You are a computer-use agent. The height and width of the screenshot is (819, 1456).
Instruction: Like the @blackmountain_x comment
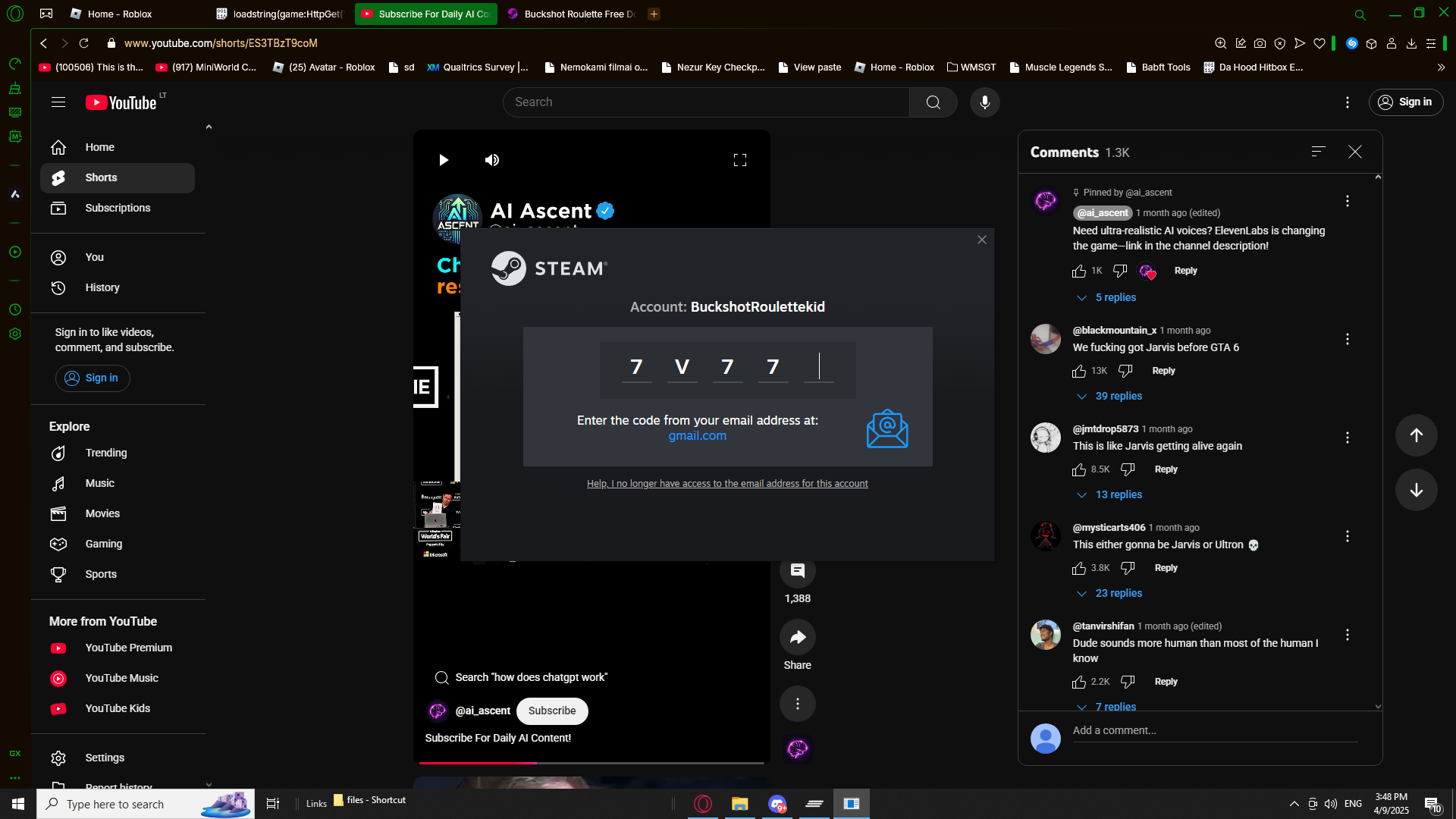click(x=1079, y=371)
